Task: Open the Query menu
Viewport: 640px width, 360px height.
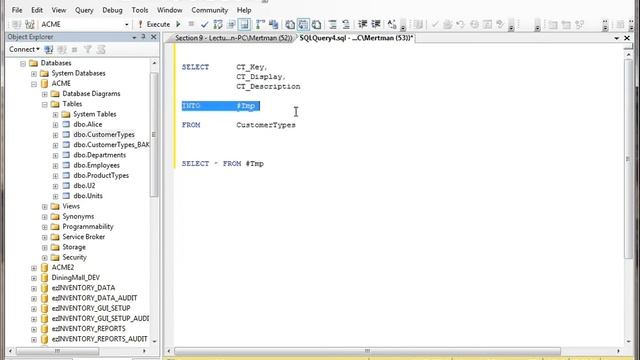Action: tap(84, 10)
